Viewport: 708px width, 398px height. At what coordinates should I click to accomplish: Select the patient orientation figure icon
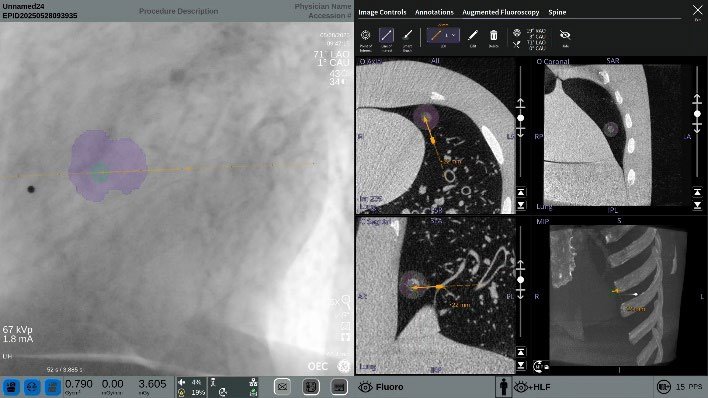coord(503,387)
